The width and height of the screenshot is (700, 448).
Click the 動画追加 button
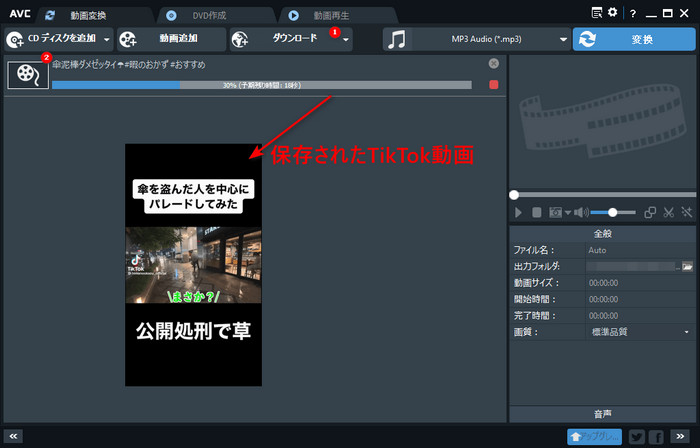click(x=171, y=39)
